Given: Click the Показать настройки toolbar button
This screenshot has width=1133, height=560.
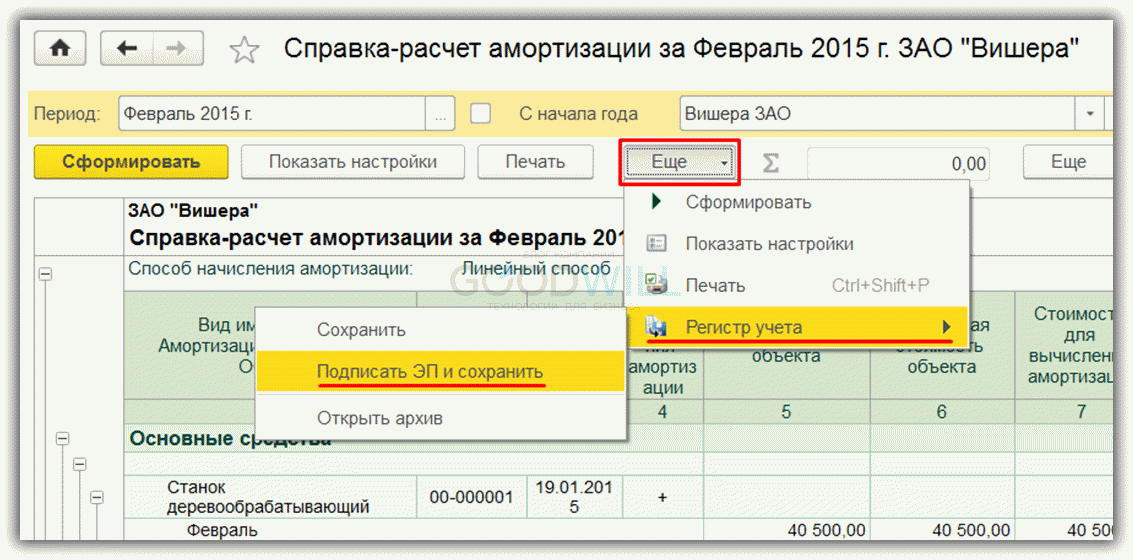Looking at the screenshot, I should click(x=352, y=162).
